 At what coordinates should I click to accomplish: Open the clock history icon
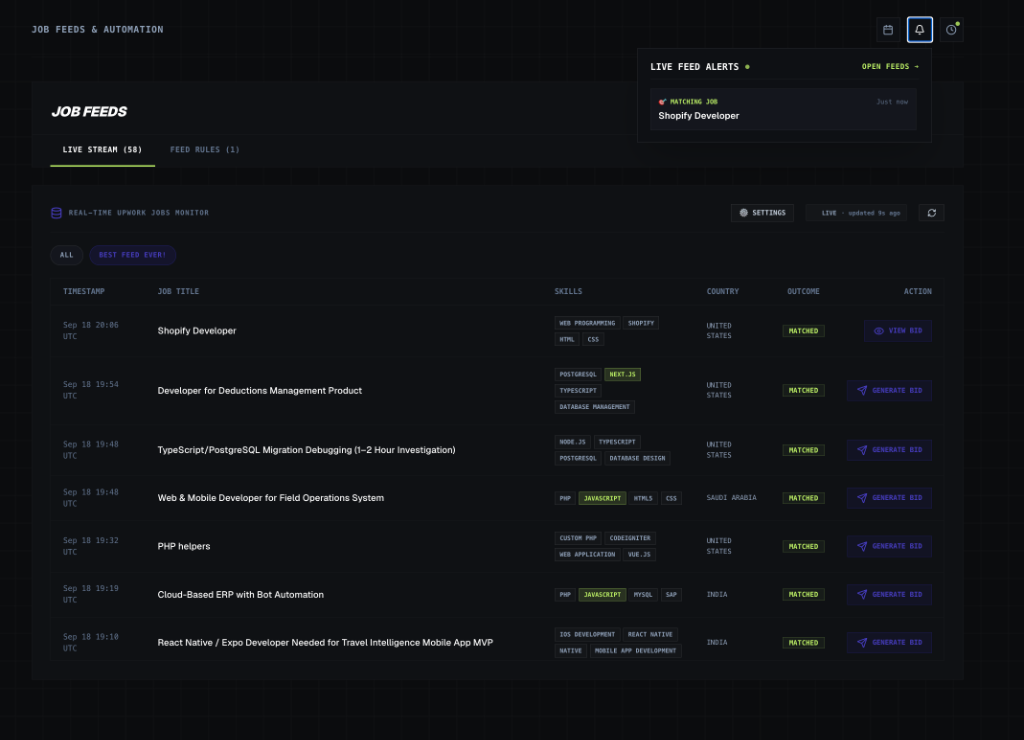[952, 29]
